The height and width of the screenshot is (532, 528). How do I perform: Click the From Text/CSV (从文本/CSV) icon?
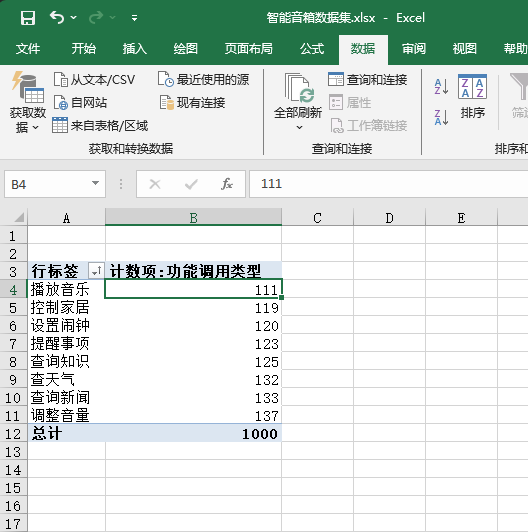(x=60, y=79)
